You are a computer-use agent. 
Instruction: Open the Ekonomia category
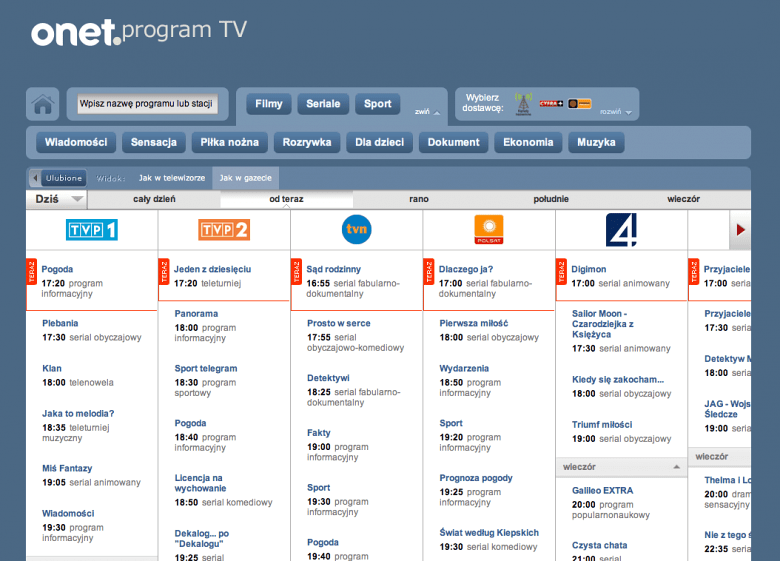click(x=528, y=142)
